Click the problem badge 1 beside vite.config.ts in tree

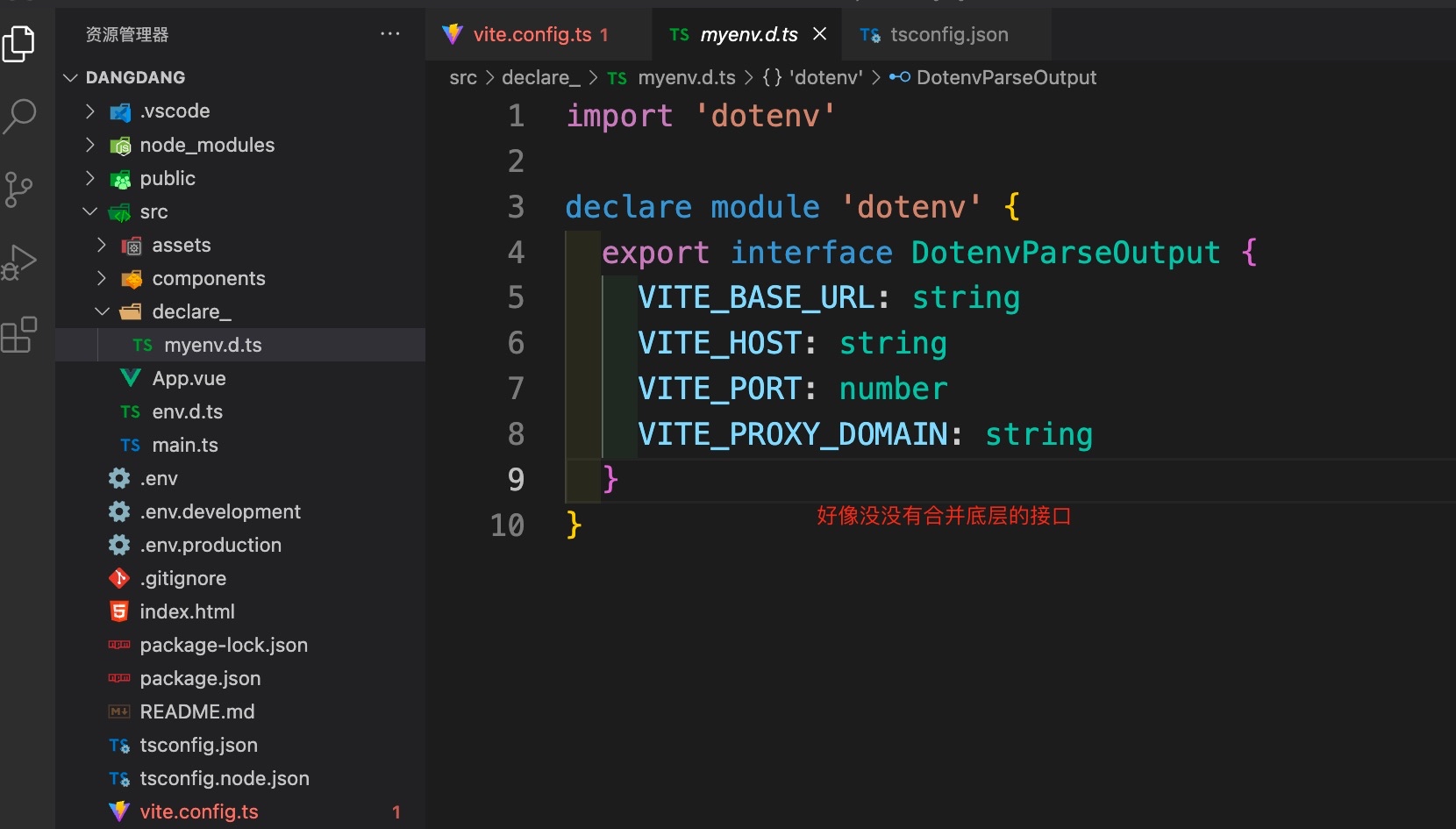[x=396, y=812]
